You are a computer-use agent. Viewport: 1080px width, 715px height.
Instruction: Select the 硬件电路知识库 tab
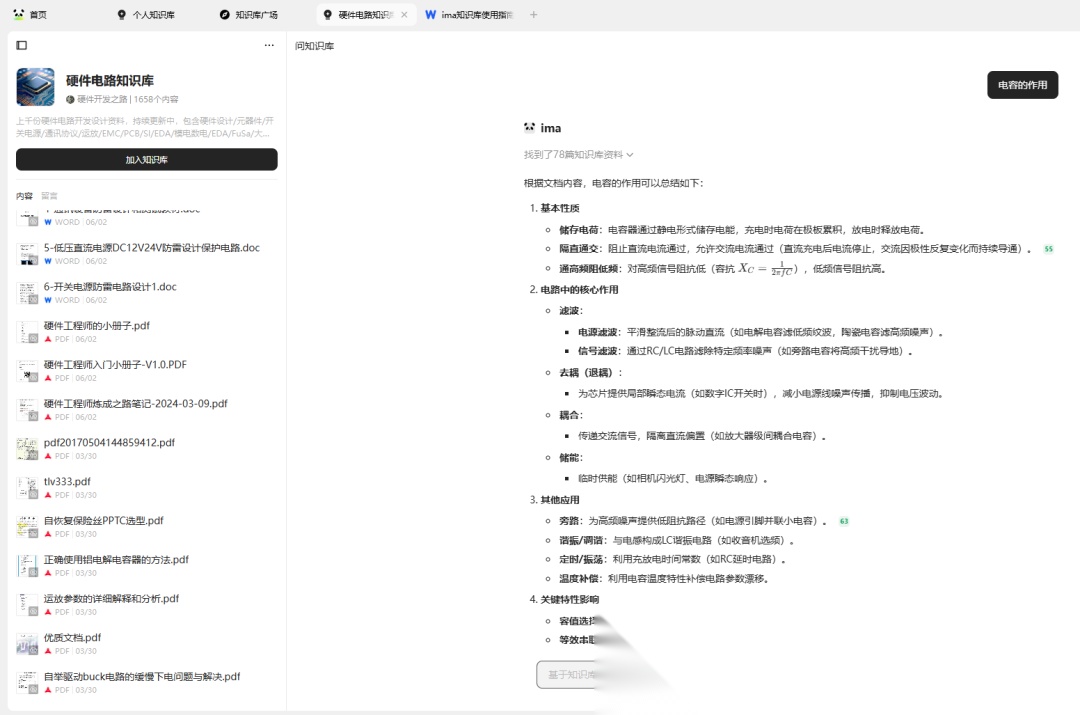(x=363, y=14)
